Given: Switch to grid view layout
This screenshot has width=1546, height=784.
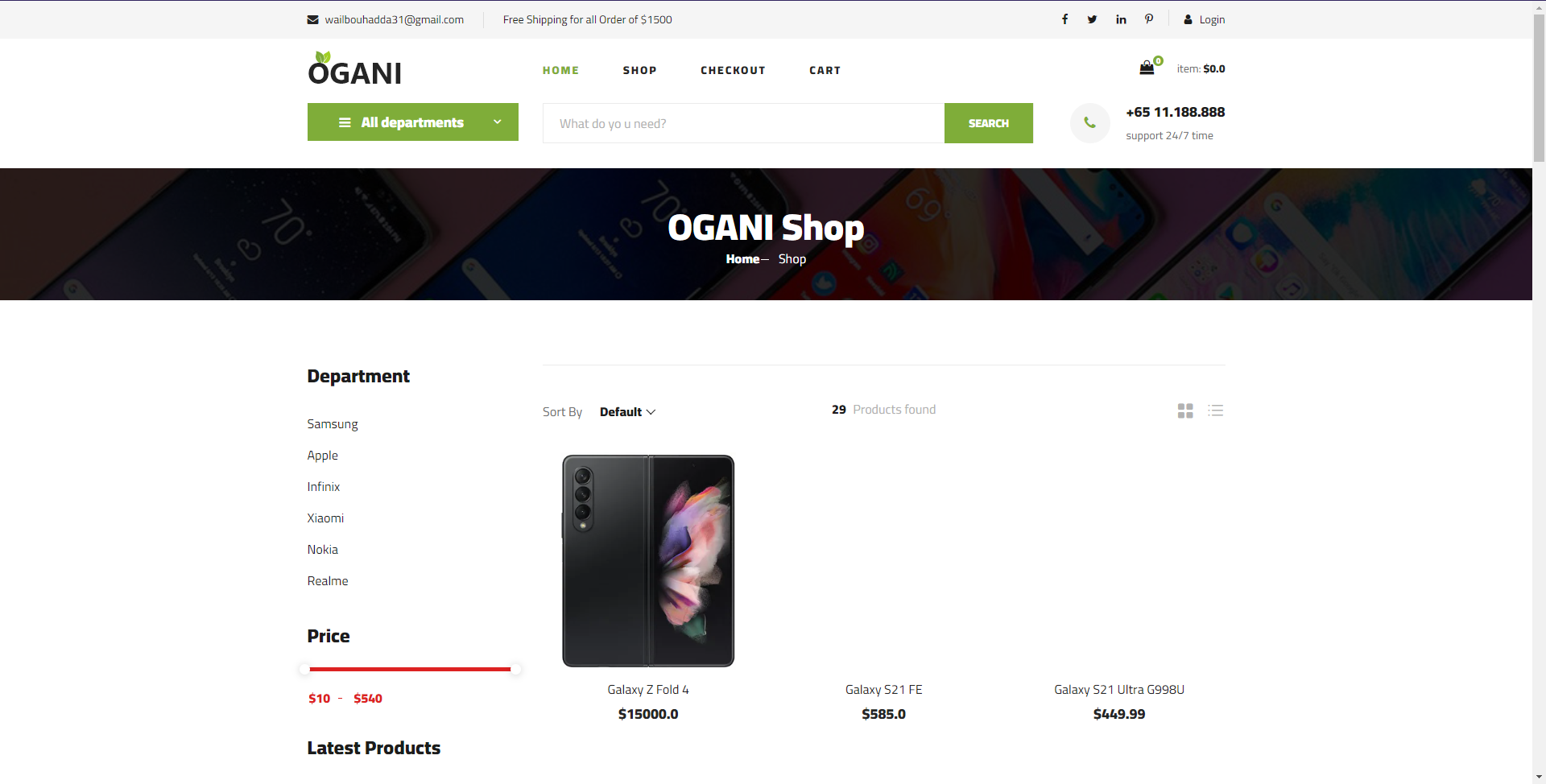Looking at the screenshot, I should pyautogui.click(x=1184, y=411).
